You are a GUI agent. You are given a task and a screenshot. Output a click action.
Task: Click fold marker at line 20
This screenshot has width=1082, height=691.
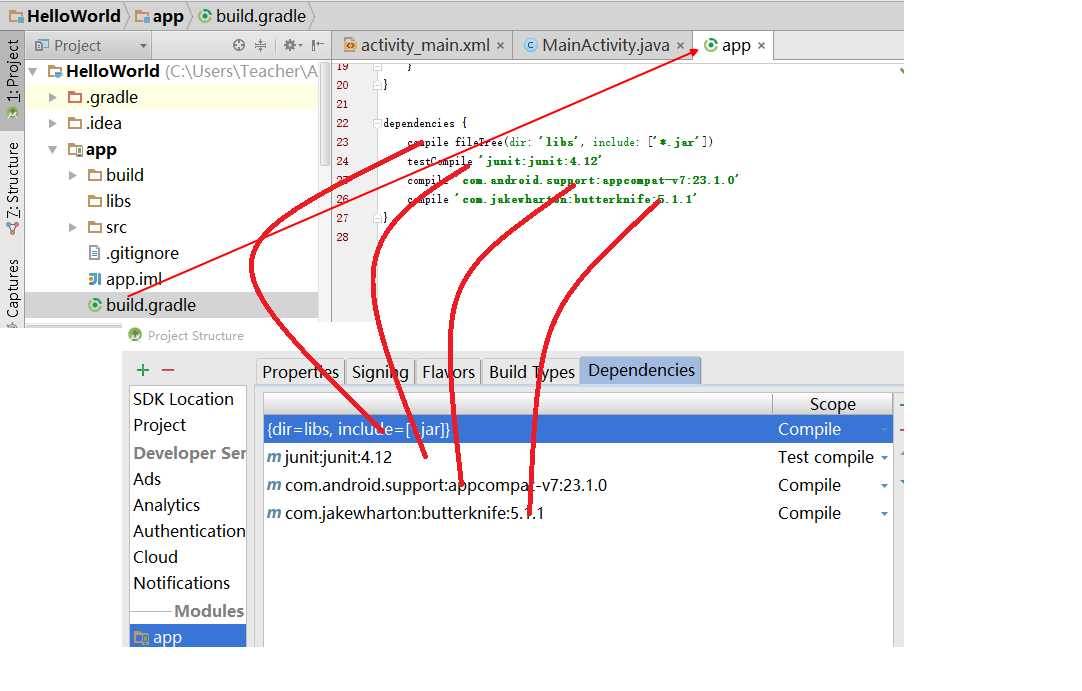pyautogui.click(x=377, y=85)
